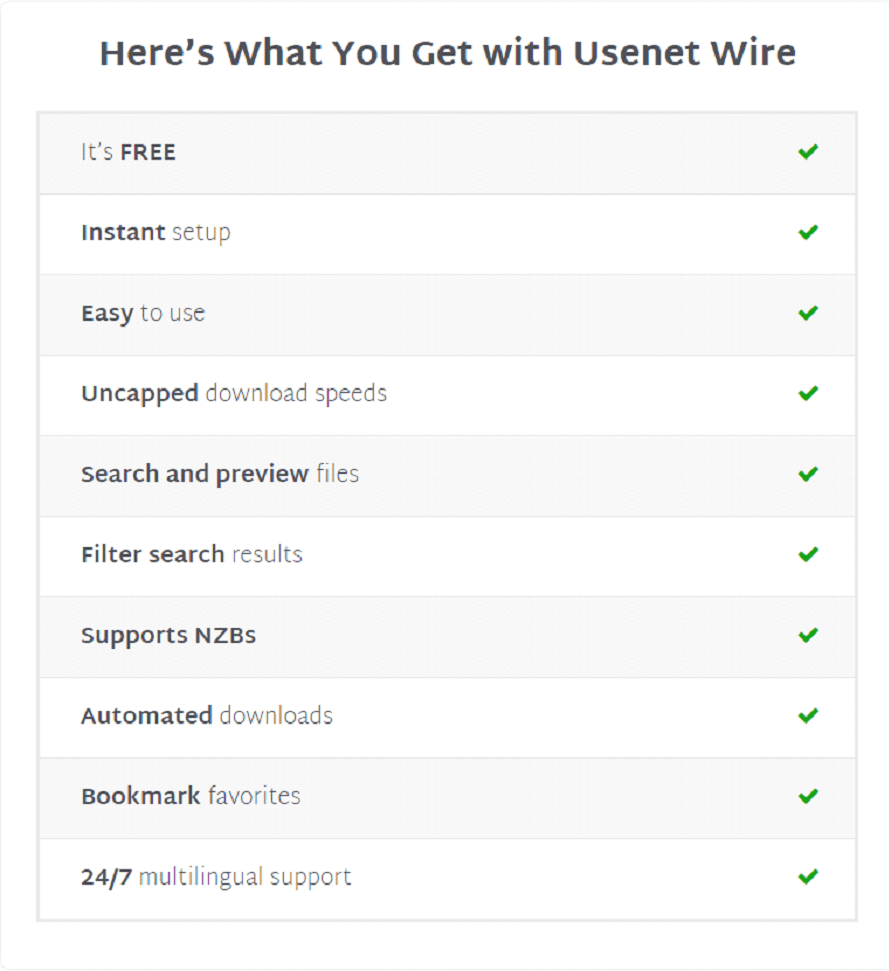
Task: Click the "Uncapped download speeds" text
Action: point(233,394)
